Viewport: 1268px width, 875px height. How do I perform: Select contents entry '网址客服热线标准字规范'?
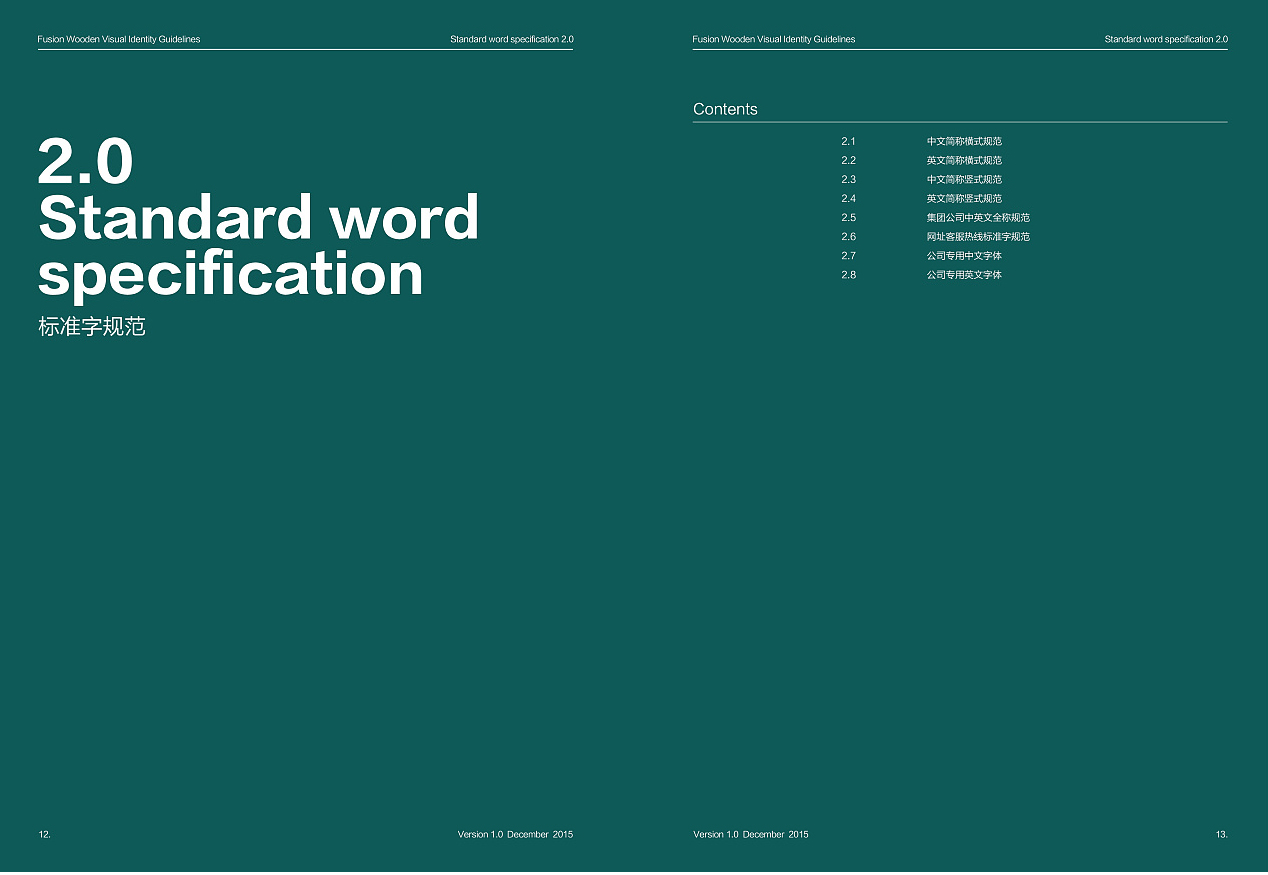point(978,236)
